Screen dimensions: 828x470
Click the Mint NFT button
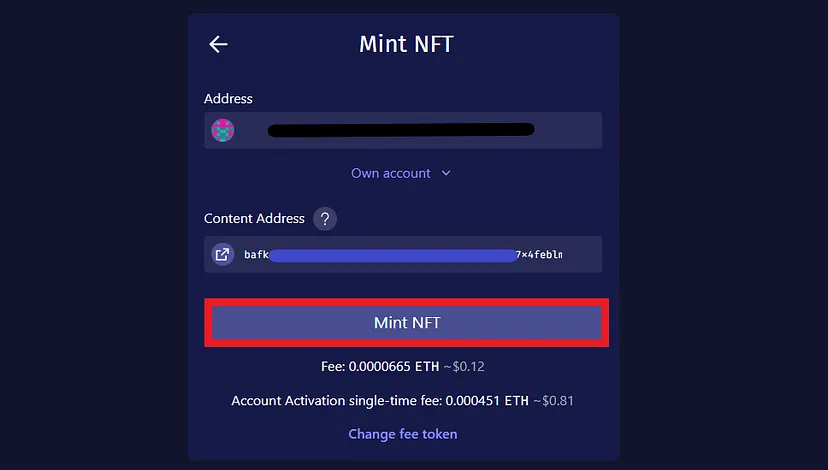(x=407, y=323)
